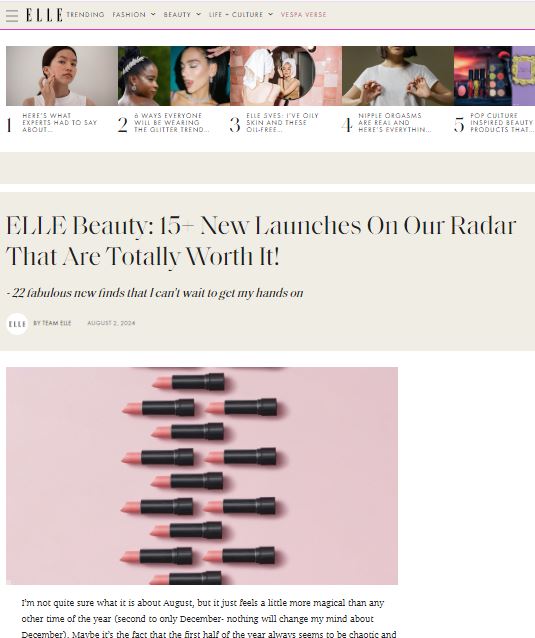
Task: Open the hamburger menu icon
Action: click(12, 15)
